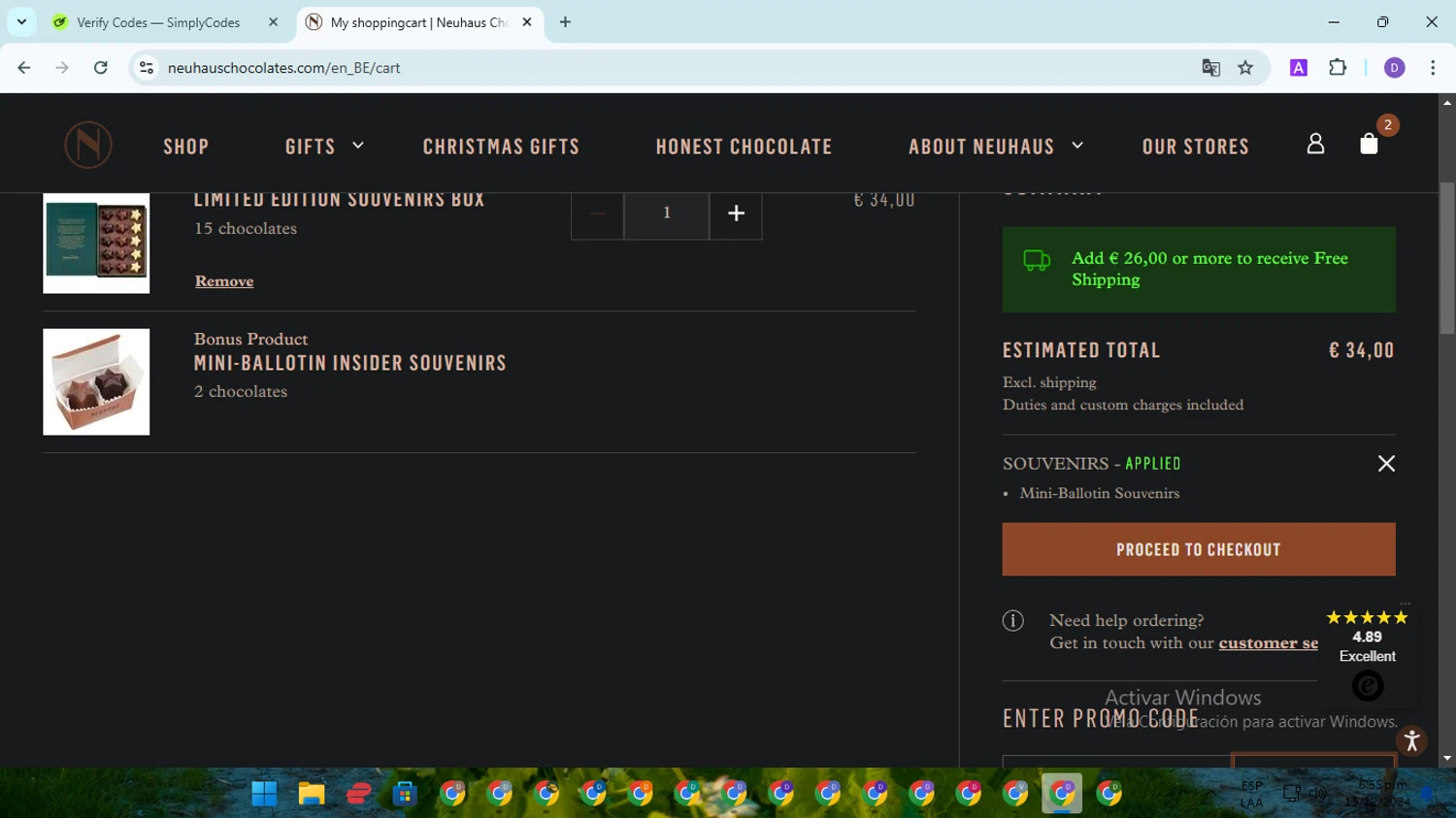The width and height of the screenshot is (1456, 818).
Task: Expand the GIFTS dropdown chevron
Action: [x=358, y=146]
